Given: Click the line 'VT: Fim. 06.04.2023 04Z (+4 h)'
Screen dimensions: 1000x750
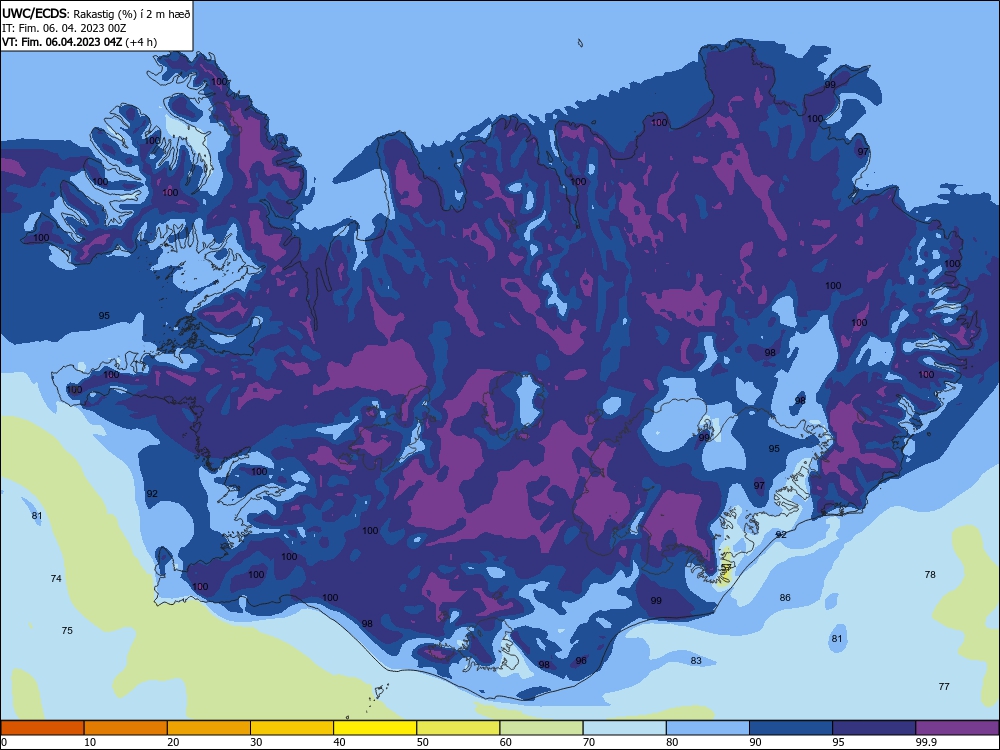Looking at the screenshot, I should pyautogui.click(x=80, y=42).
